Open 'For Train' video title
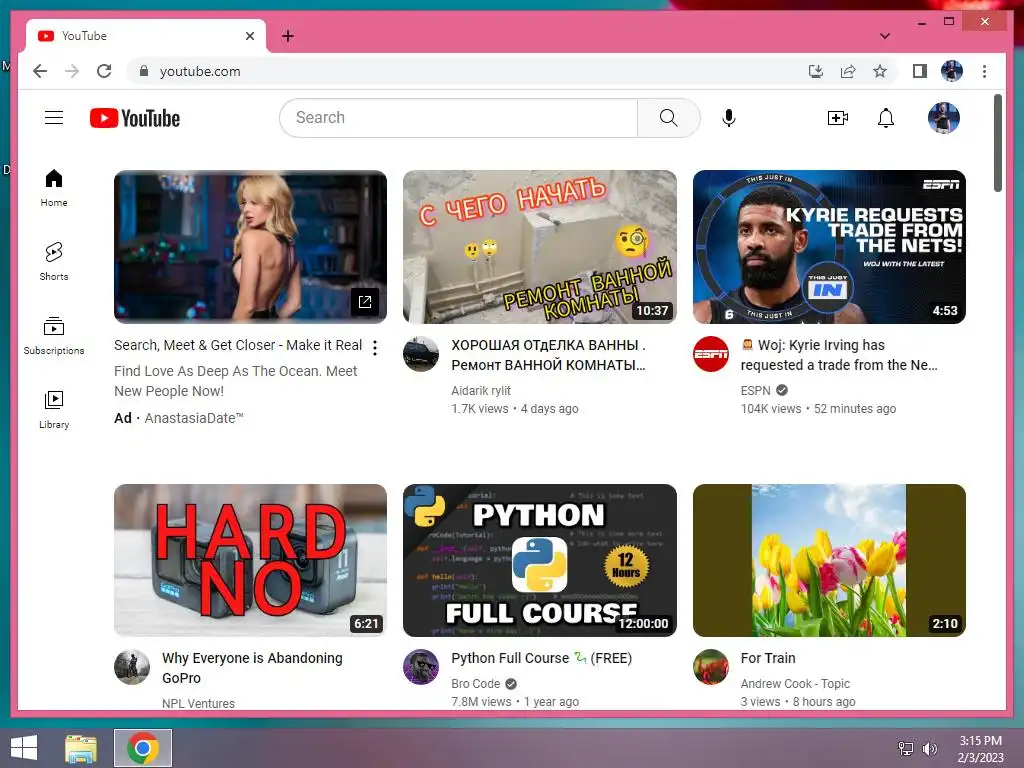1024x768 pixels. click(x=768, y=658)
